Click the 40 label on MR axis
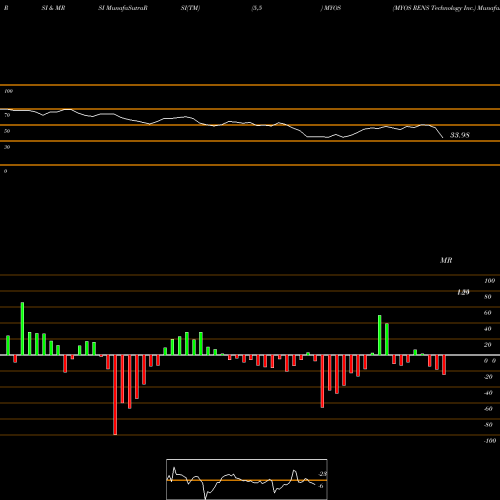 [x=488, y=329]
